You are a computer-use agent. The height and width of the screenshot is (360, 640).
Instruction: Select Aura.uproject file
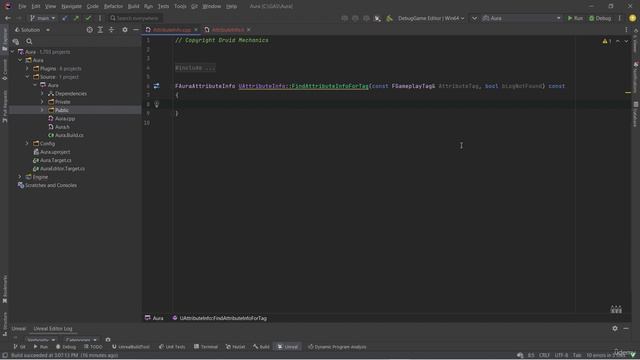click(x=55, y=152)
